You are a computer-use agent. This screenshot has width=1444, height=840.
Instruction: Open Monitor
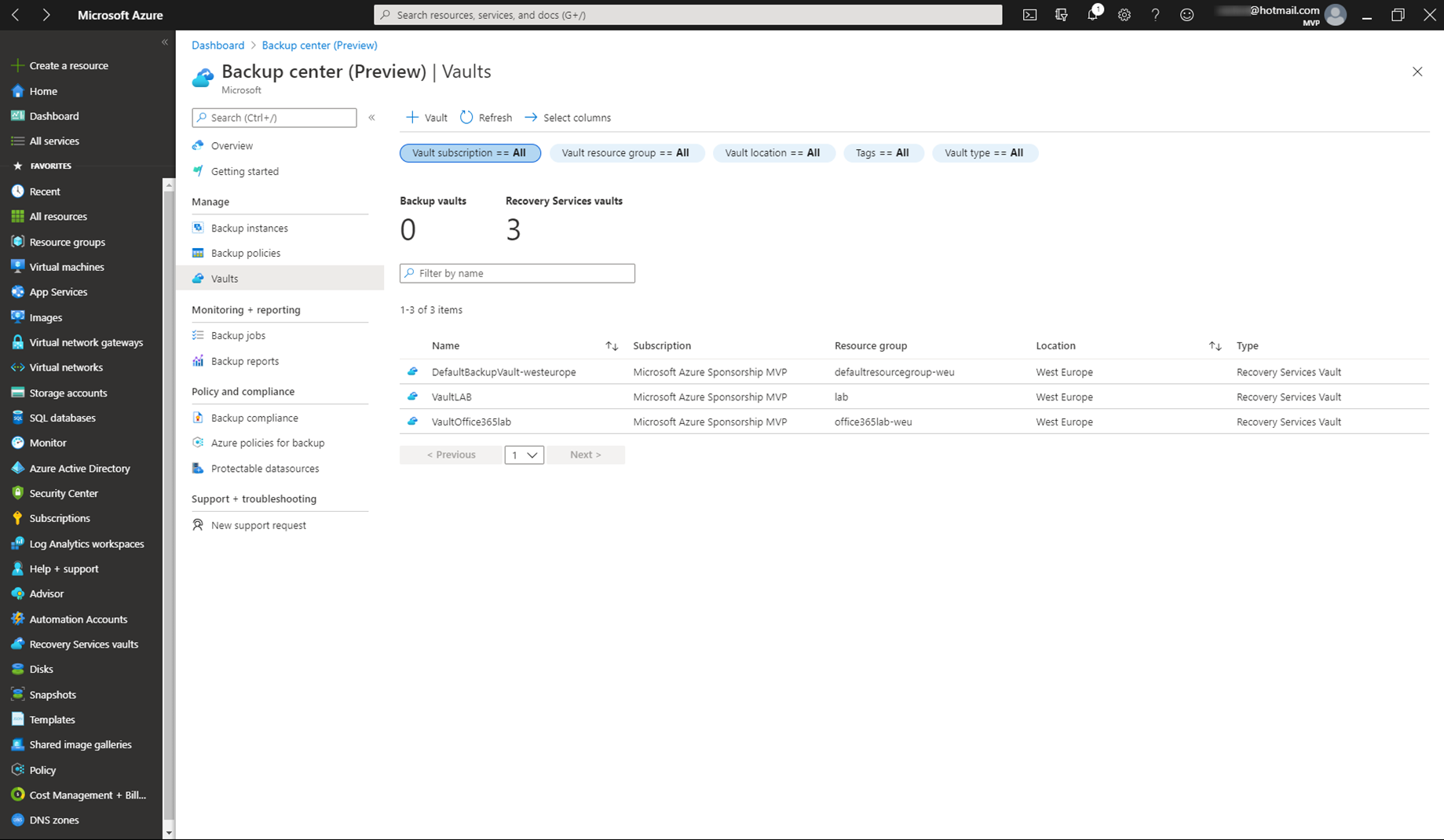48,443
